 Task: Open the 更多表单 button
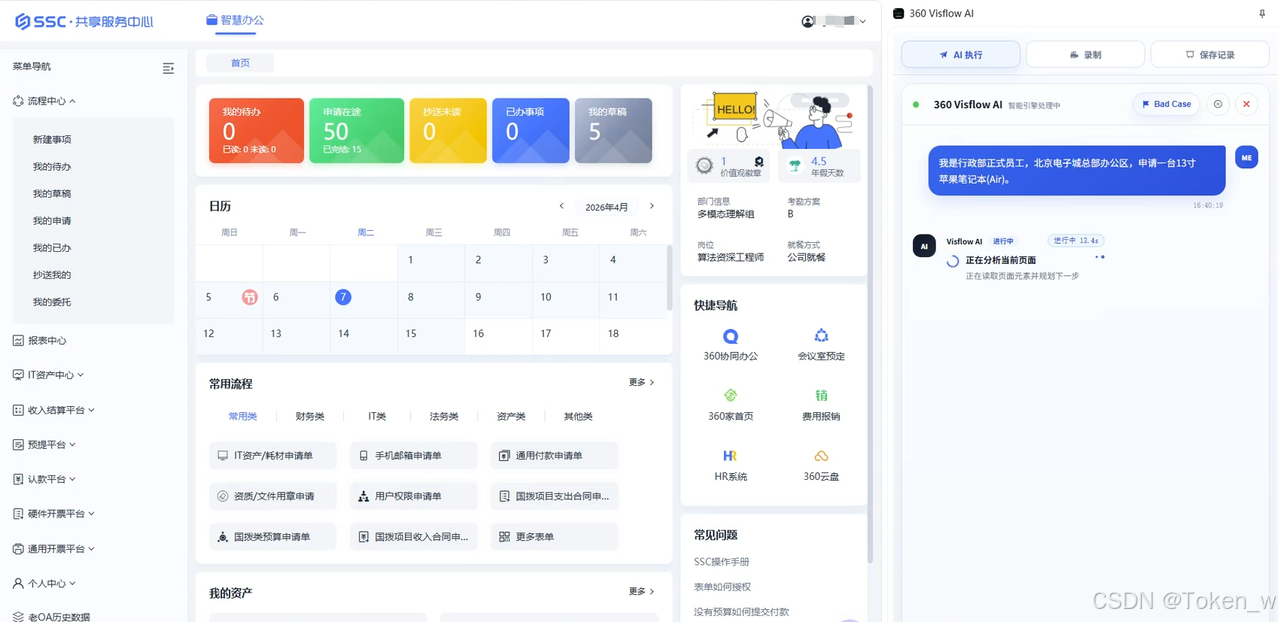coord(555,537)
